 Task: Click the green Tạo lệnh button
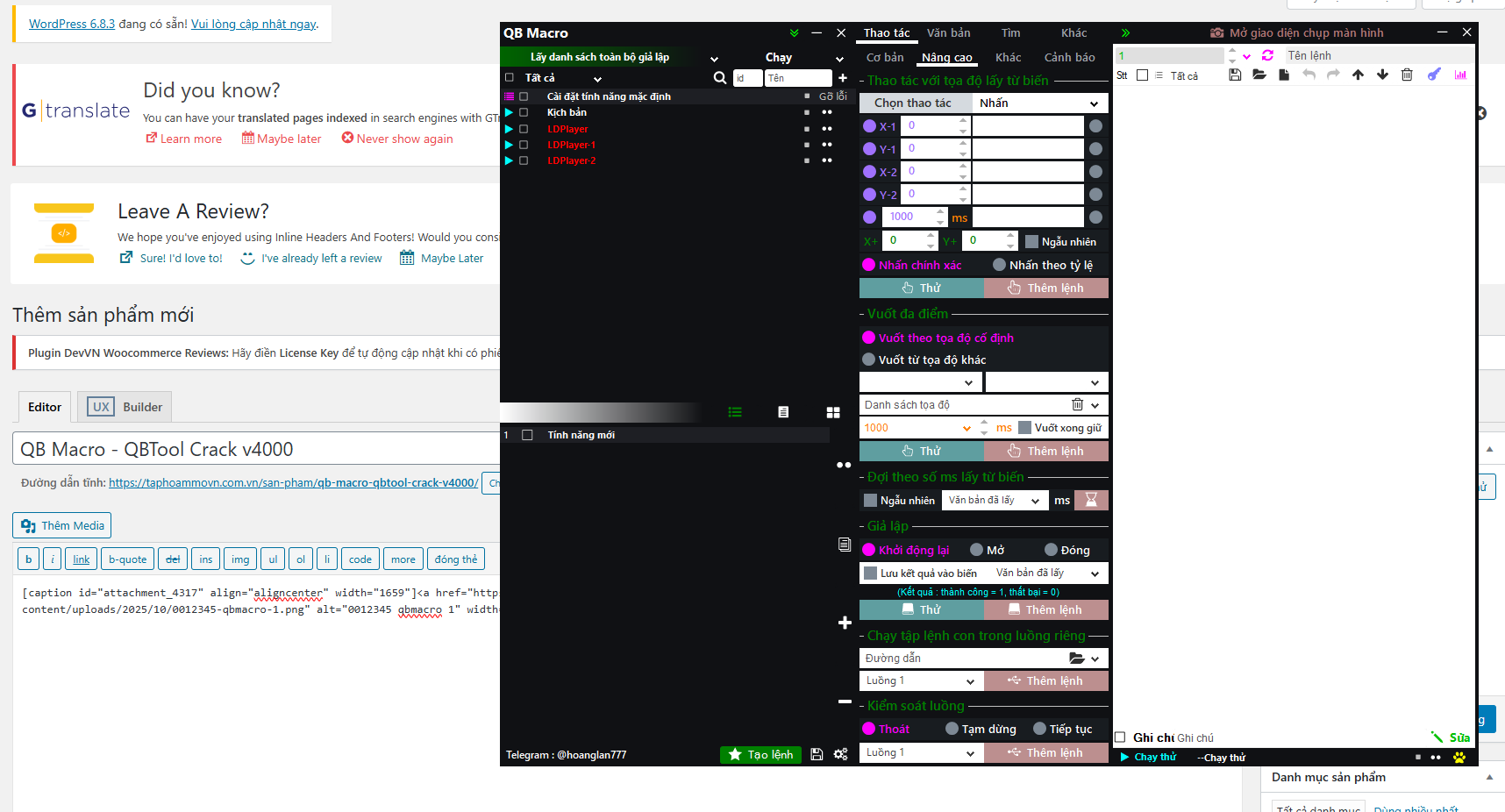click(760, 755)
